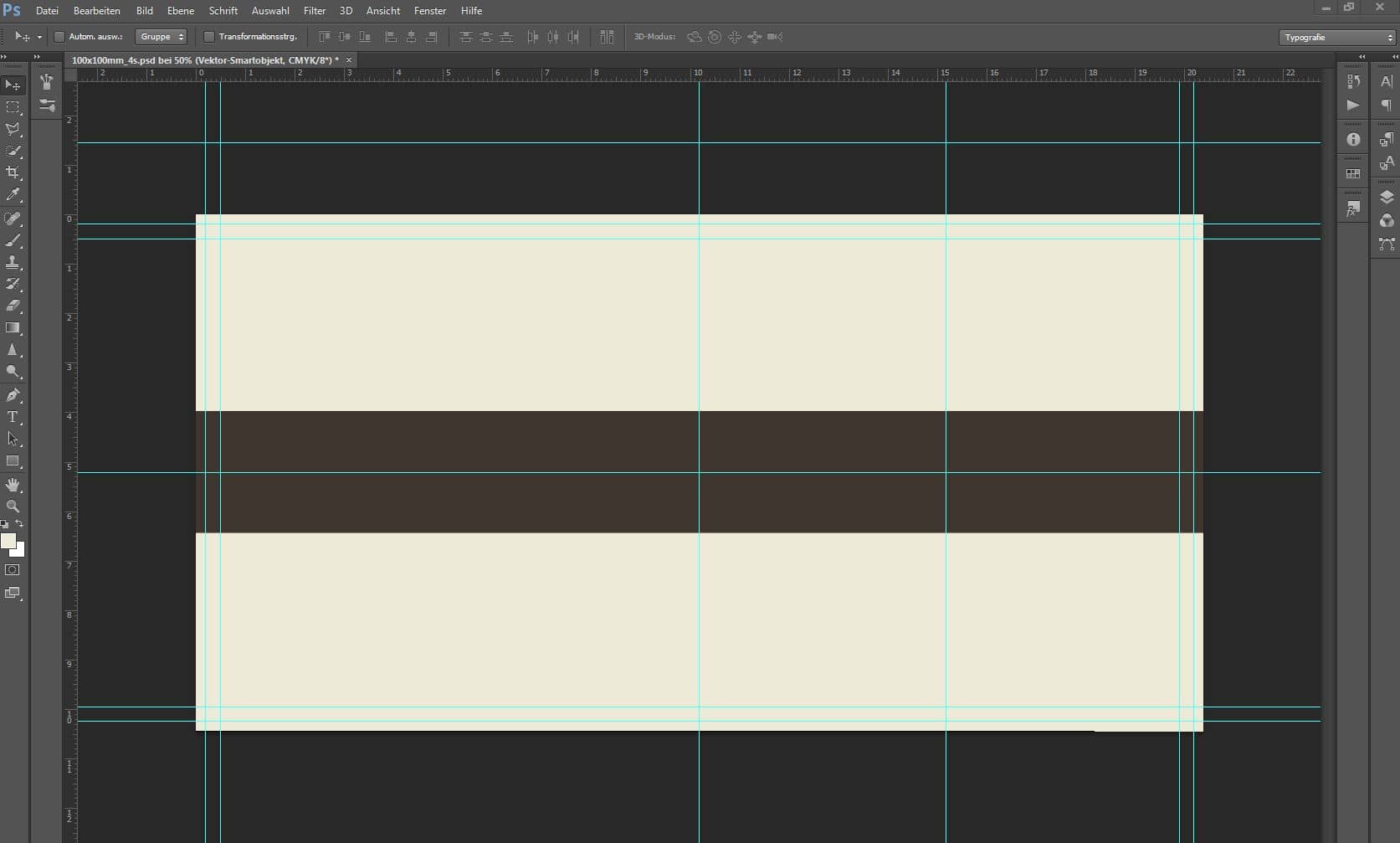Image resolution: width=1400 pixels, height=843 pixels.
Task: Open the Paths panel icon
Action: (1387, 244)
